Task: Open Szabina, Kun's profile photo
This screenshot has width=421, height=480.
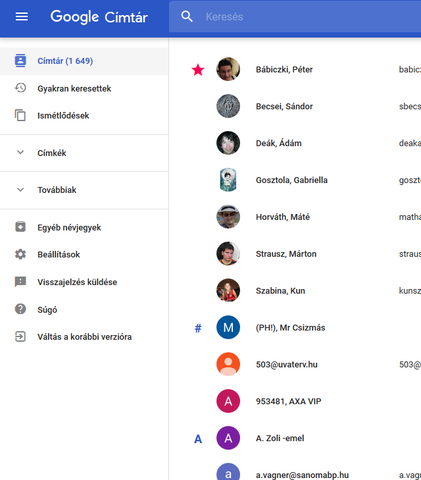Action: (x=228, y=290)
